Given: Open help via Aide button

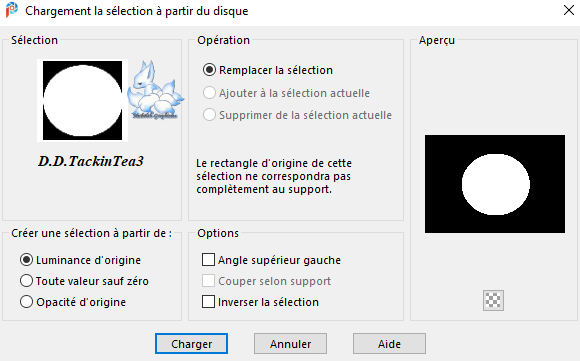Looking at the screenshot, I should 389,344.
